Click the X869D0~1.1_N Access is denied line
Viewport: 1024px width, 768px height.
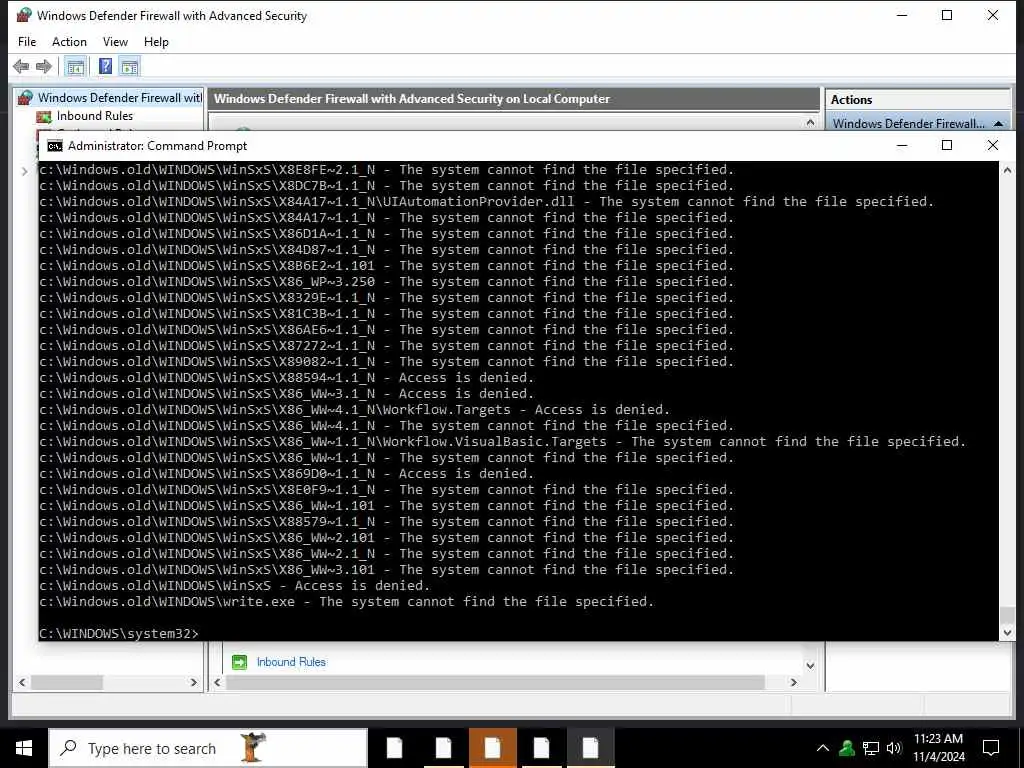click(x=286, y=473)
